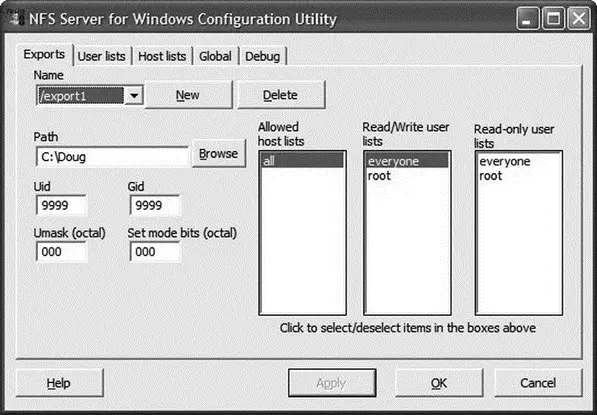This screenshot has width=597, height=415.
Task: Open the Debug tab
Action: click(x=262, y=56)
